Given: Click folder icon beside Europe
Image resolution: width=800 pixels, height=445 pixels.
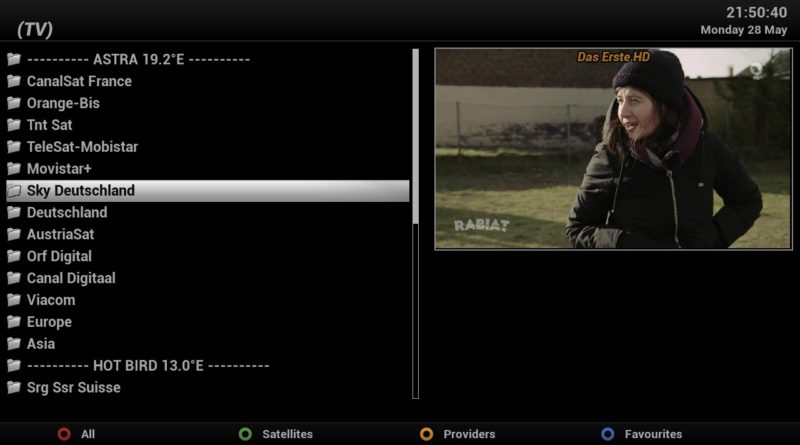Looking at the screenshot, I should tap(14, 322).
